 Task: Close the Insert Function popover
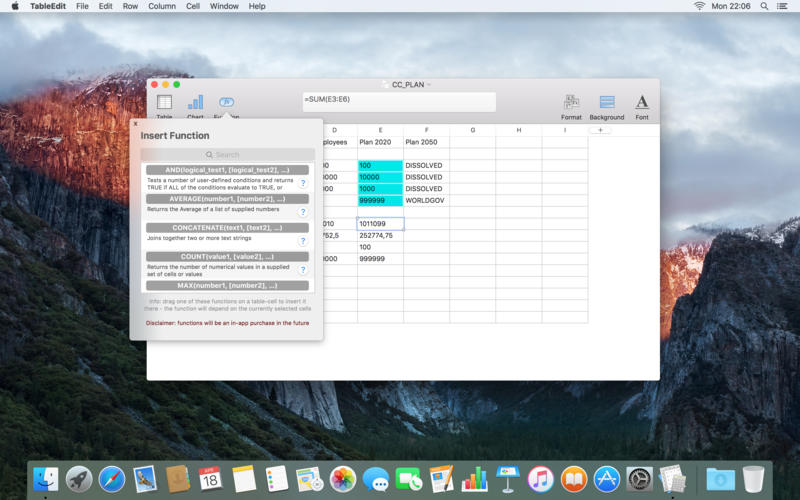(135, 123)
